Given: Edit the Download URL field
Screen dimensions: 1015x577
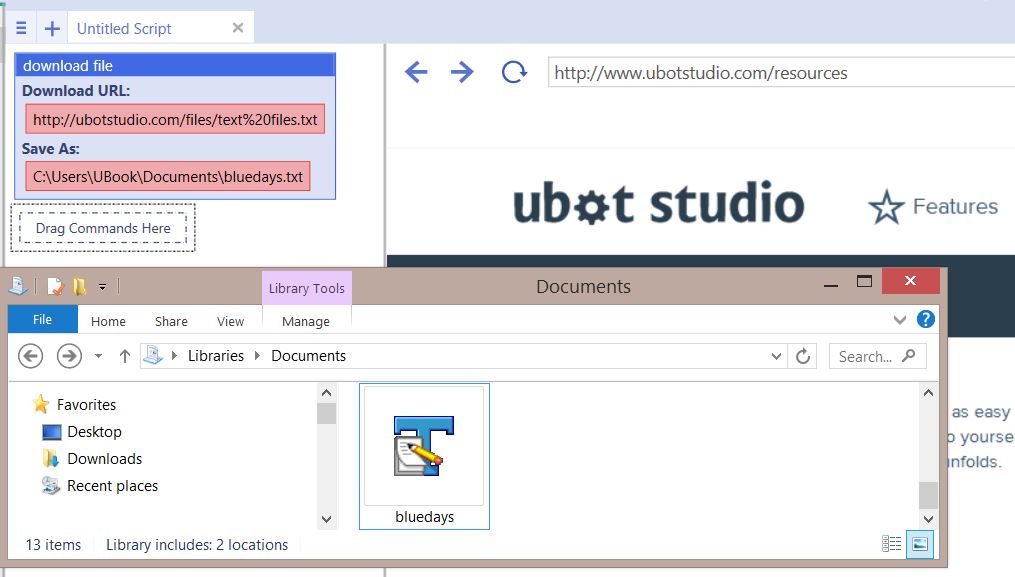Looking at the screenshot, I should [x=175, y=119].
